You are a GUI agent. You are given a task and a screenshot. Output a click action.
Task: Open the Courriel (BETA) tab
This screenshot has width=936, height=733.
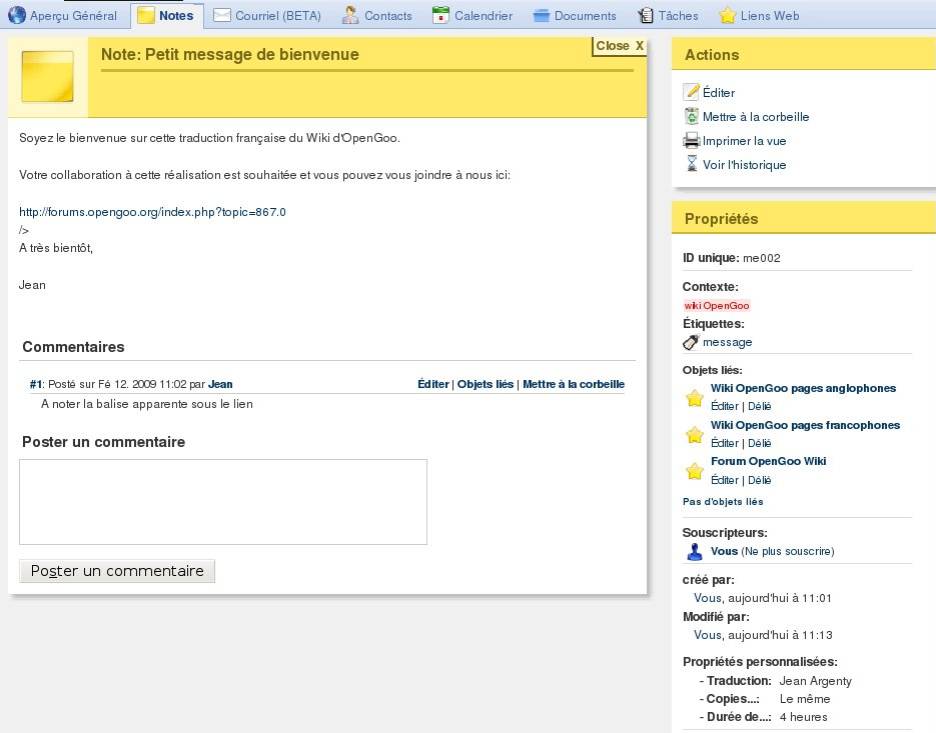tap(267, 15)
